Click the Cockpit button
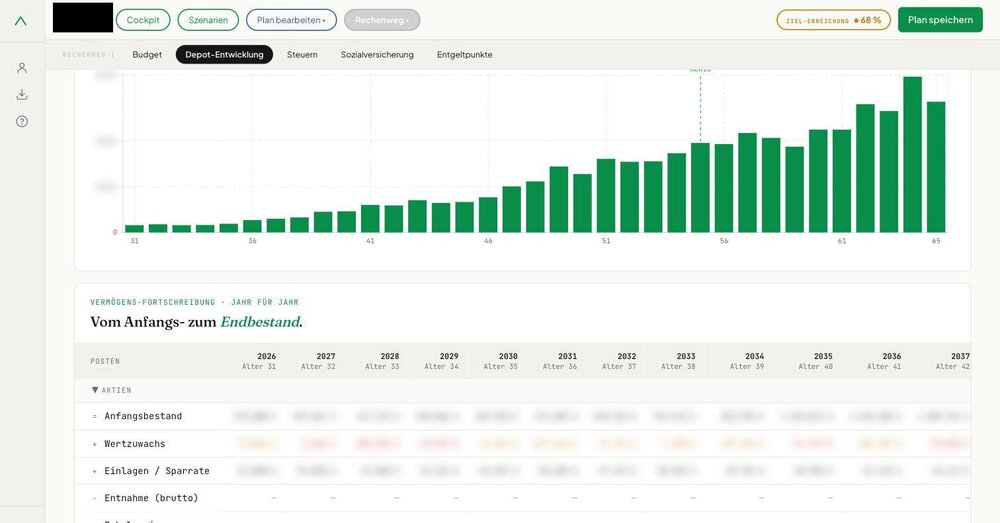Image resolution: width=1000 pixels, height=523 pixels. pos(143,20)
